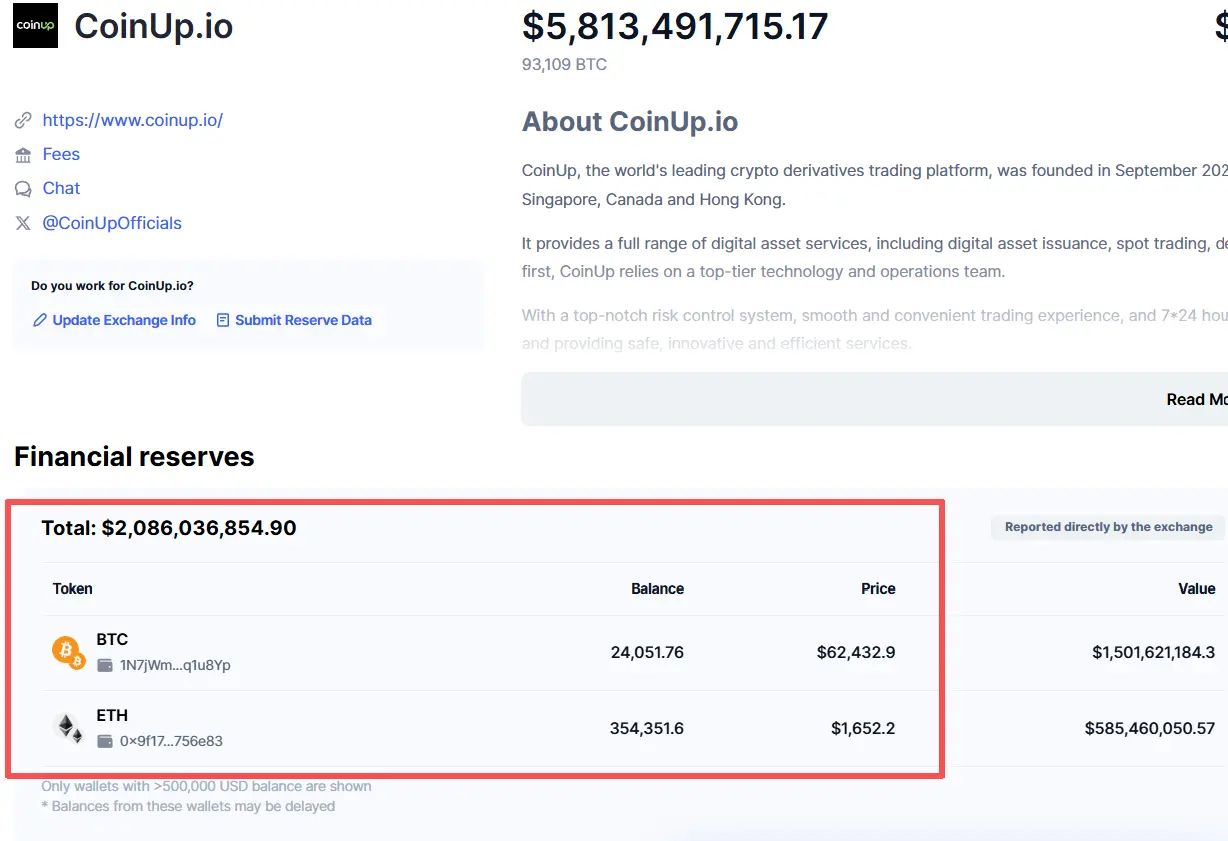
Task: Open the Chat link
Action: 61,188
